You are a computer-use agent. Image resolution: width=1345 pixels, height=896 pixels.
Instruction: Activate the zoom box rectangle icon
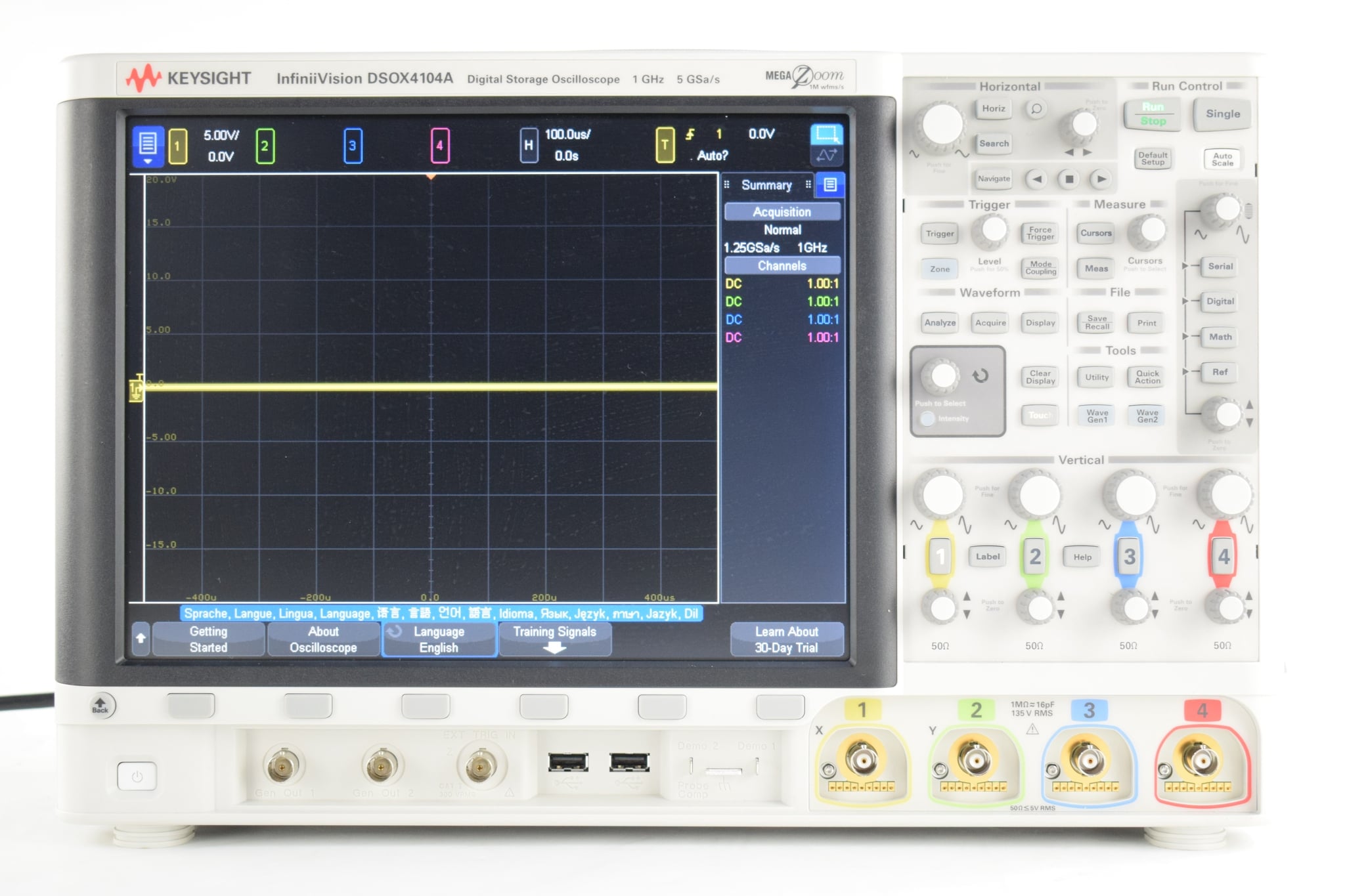[826, 135]
